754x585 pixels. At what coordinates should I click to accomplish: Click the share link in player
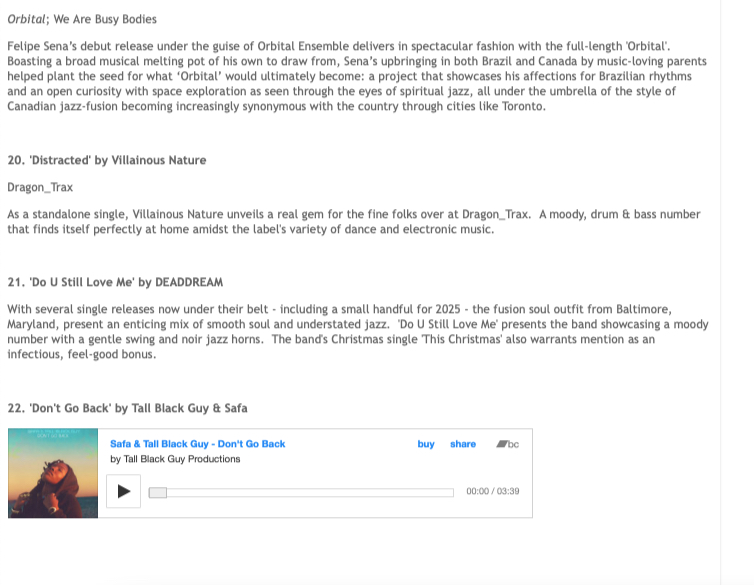(x=463, y=444)
